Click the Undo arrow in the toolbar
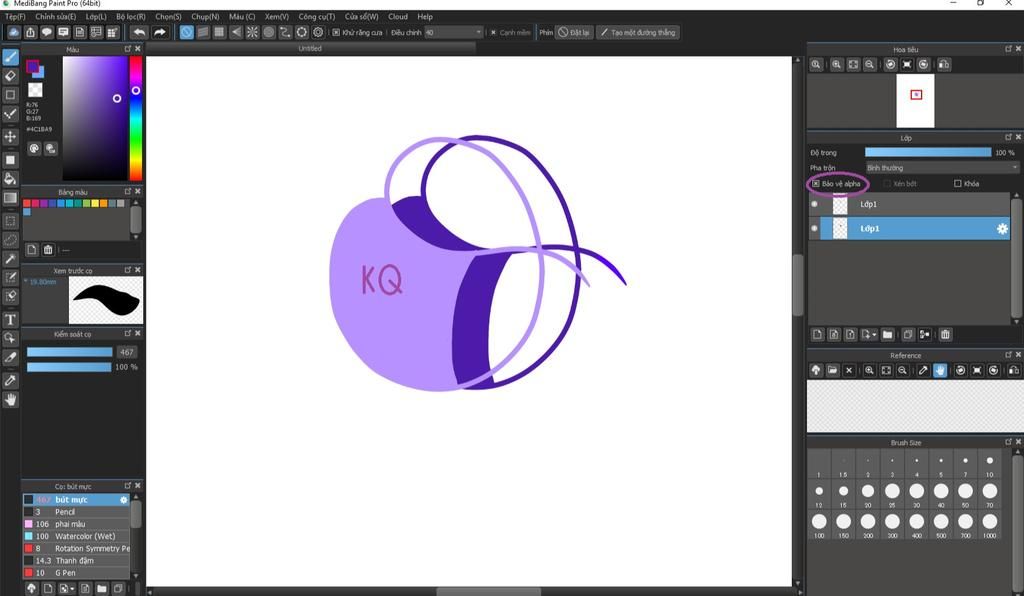The height and width of the screenshot is (596, 1024). tap(139, 32)
